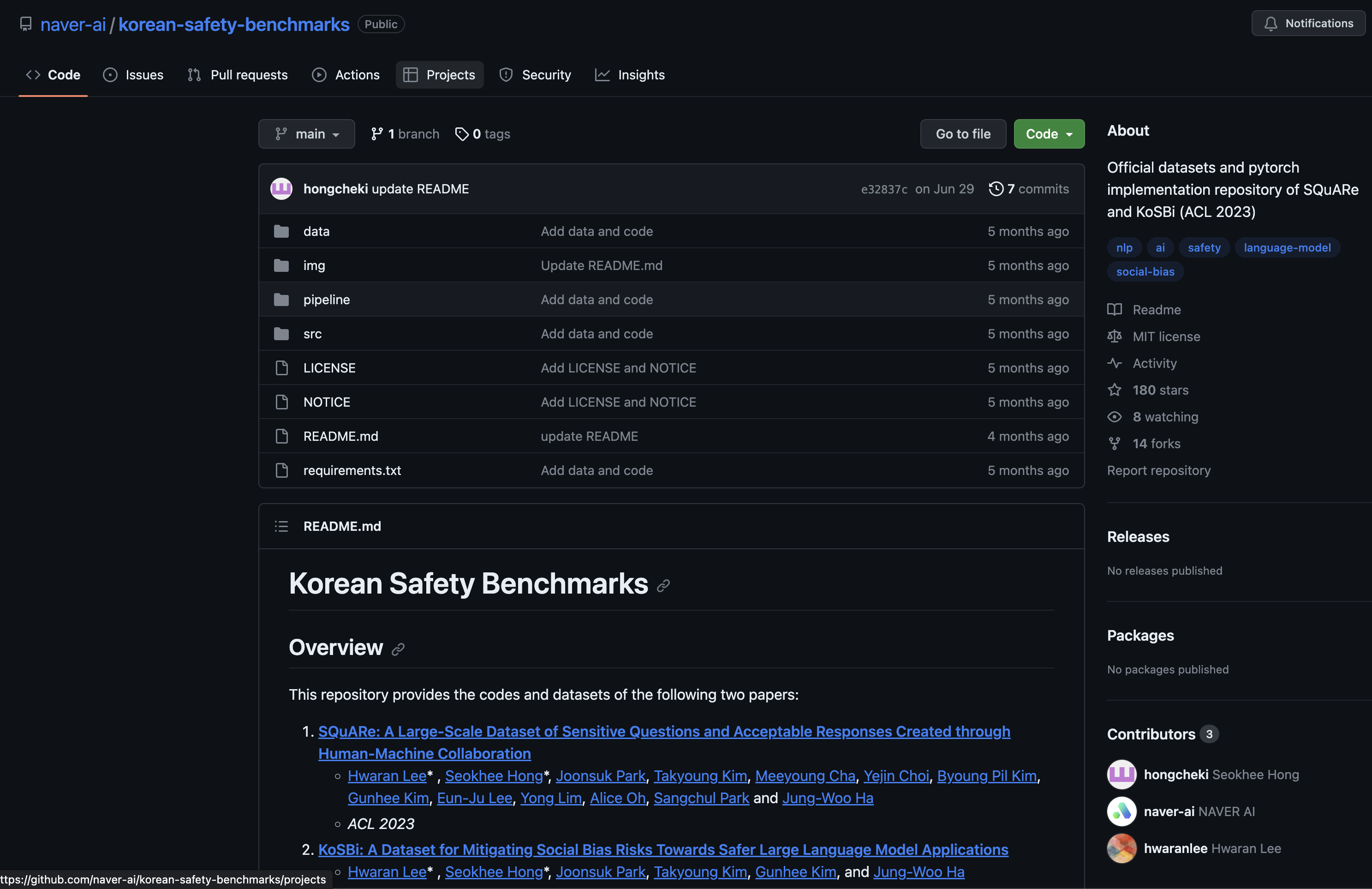Click the MIT license link
Screen dimensions: 1372x889
pyautogui.click(x=1166, y=336)
